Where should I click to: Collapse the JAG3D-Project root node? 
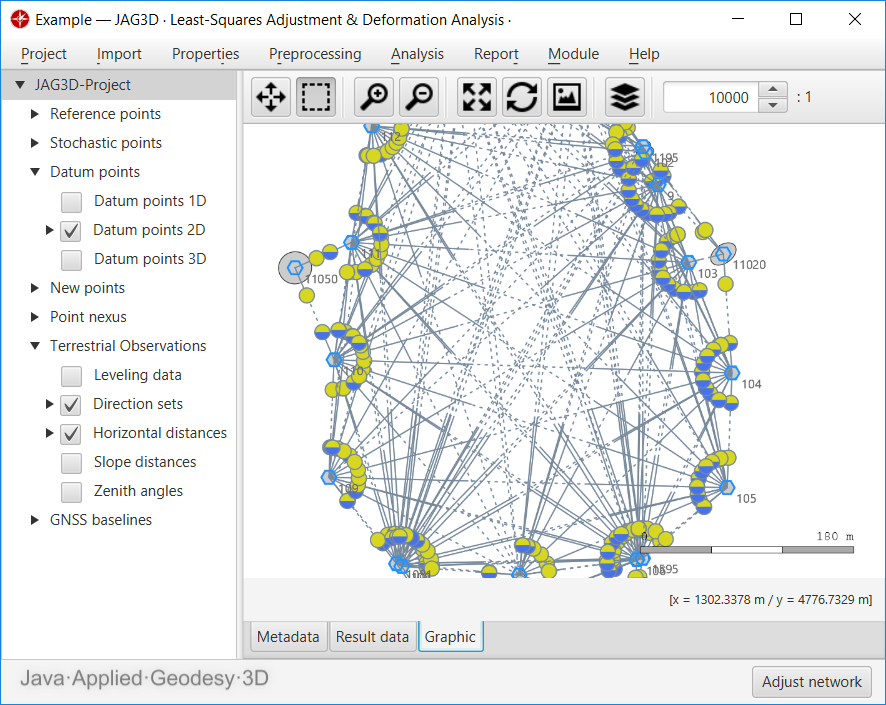point(20,85)
